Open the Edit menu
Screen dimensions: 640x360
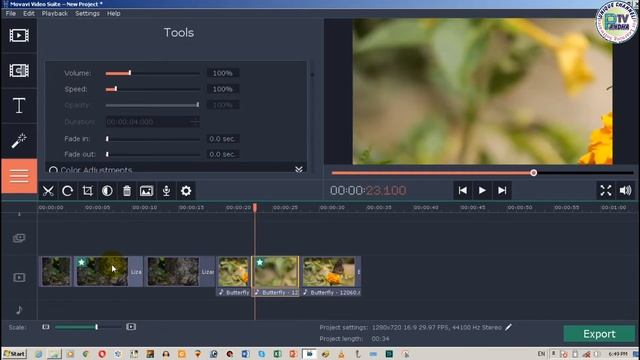point(29,13)
